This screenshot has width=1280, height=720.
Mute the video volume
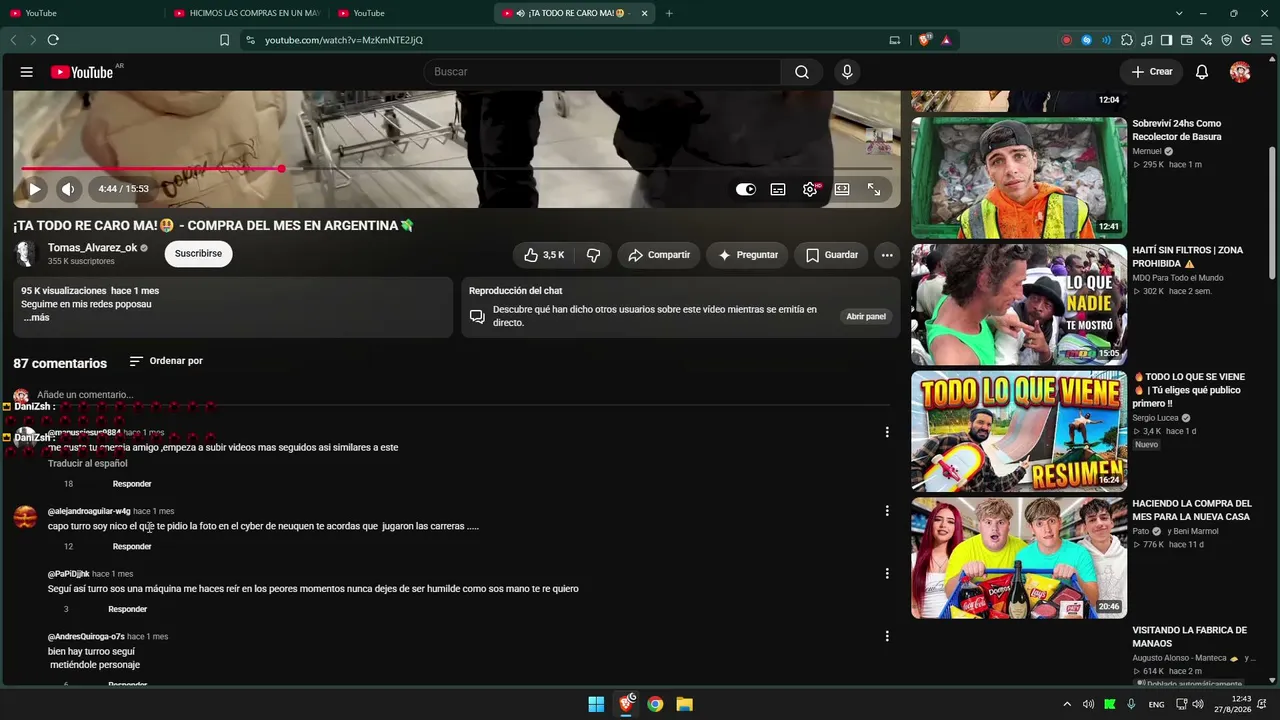pos(68,189)
